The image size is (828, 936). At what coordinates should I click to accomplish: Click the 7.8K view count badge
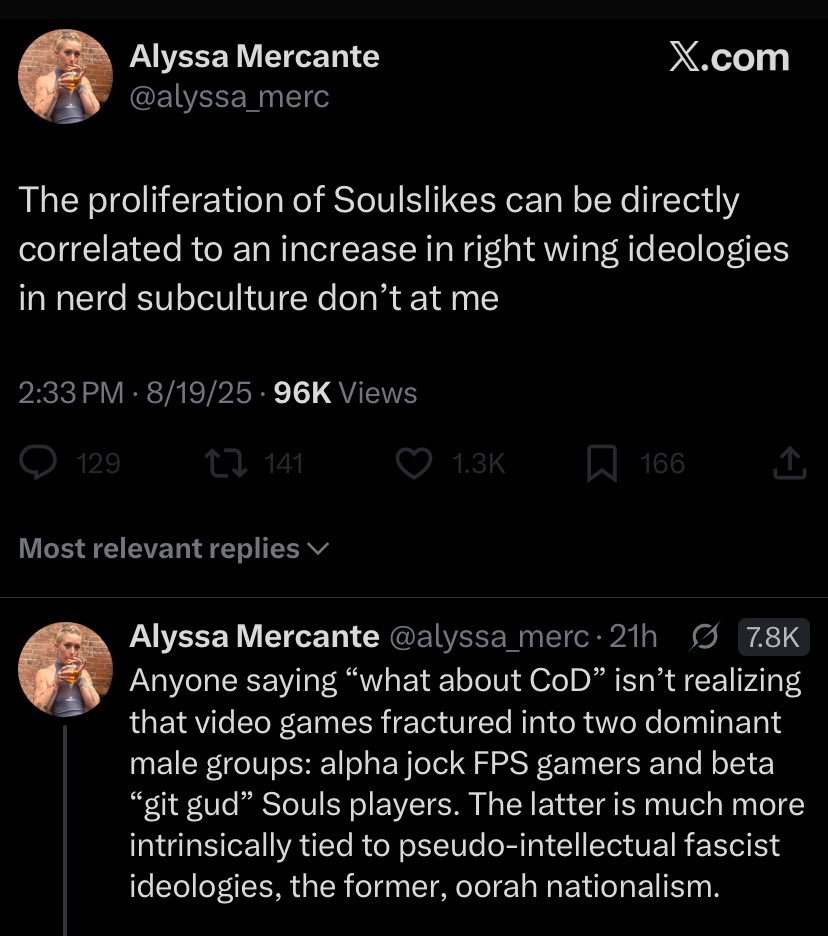[x=773, y=637]
